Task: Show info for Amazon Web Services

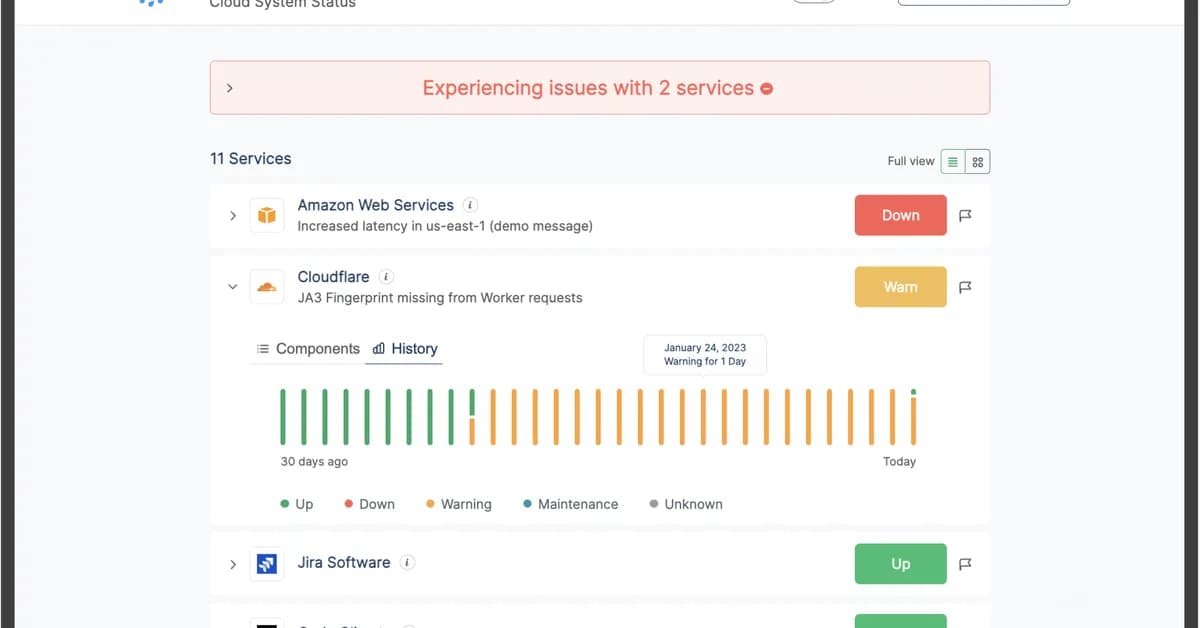Action: (x=470, y=205)
